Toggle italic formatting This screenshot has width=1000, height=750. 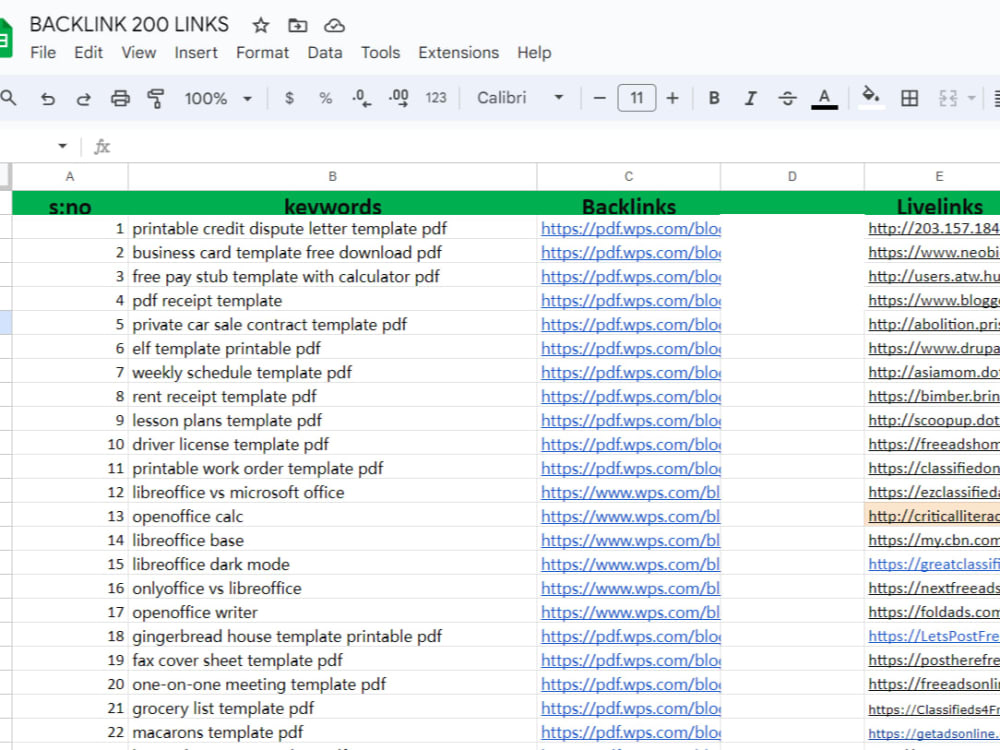pos(751,98)
